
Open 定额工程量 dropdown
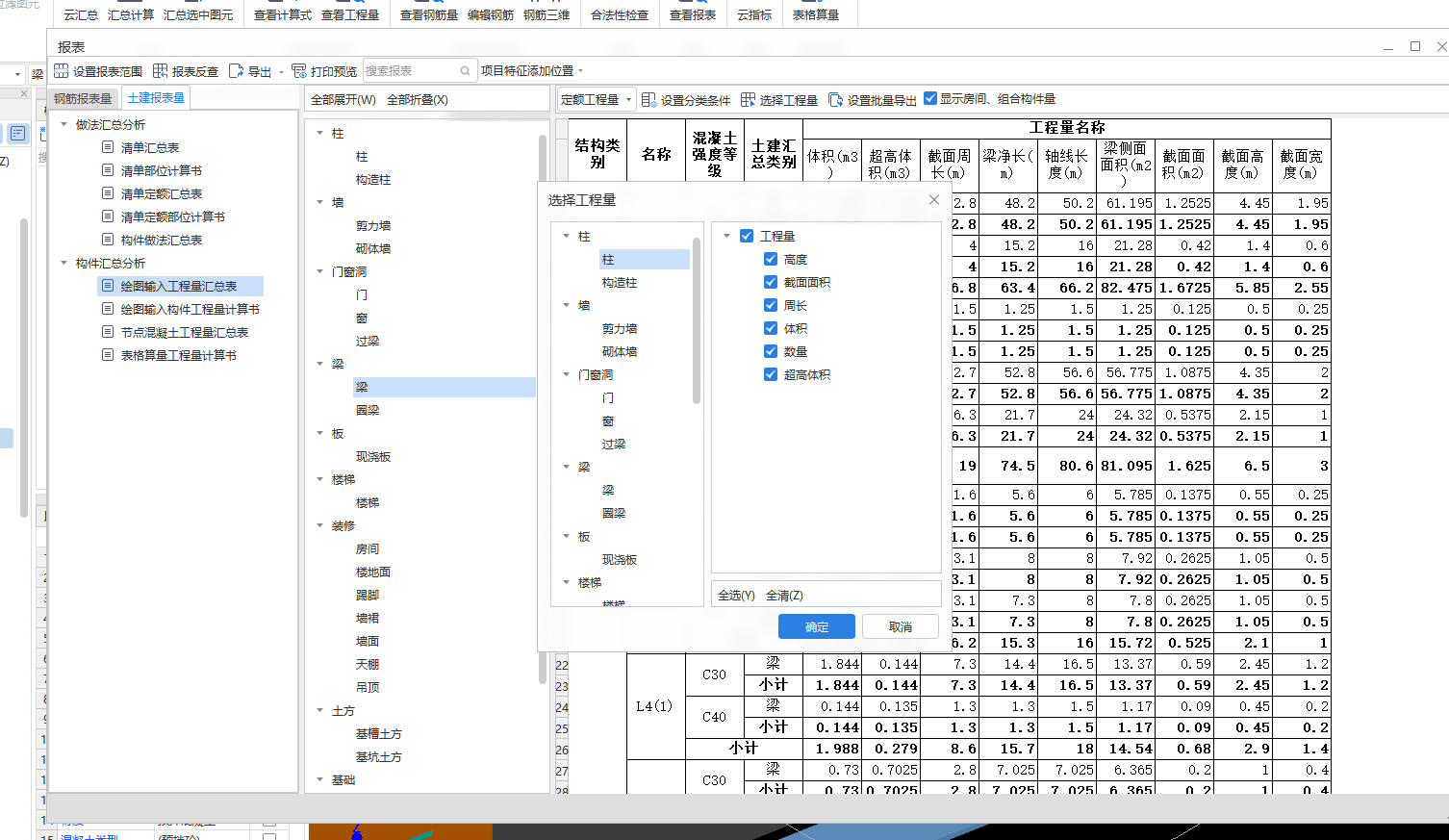[597, 99]
